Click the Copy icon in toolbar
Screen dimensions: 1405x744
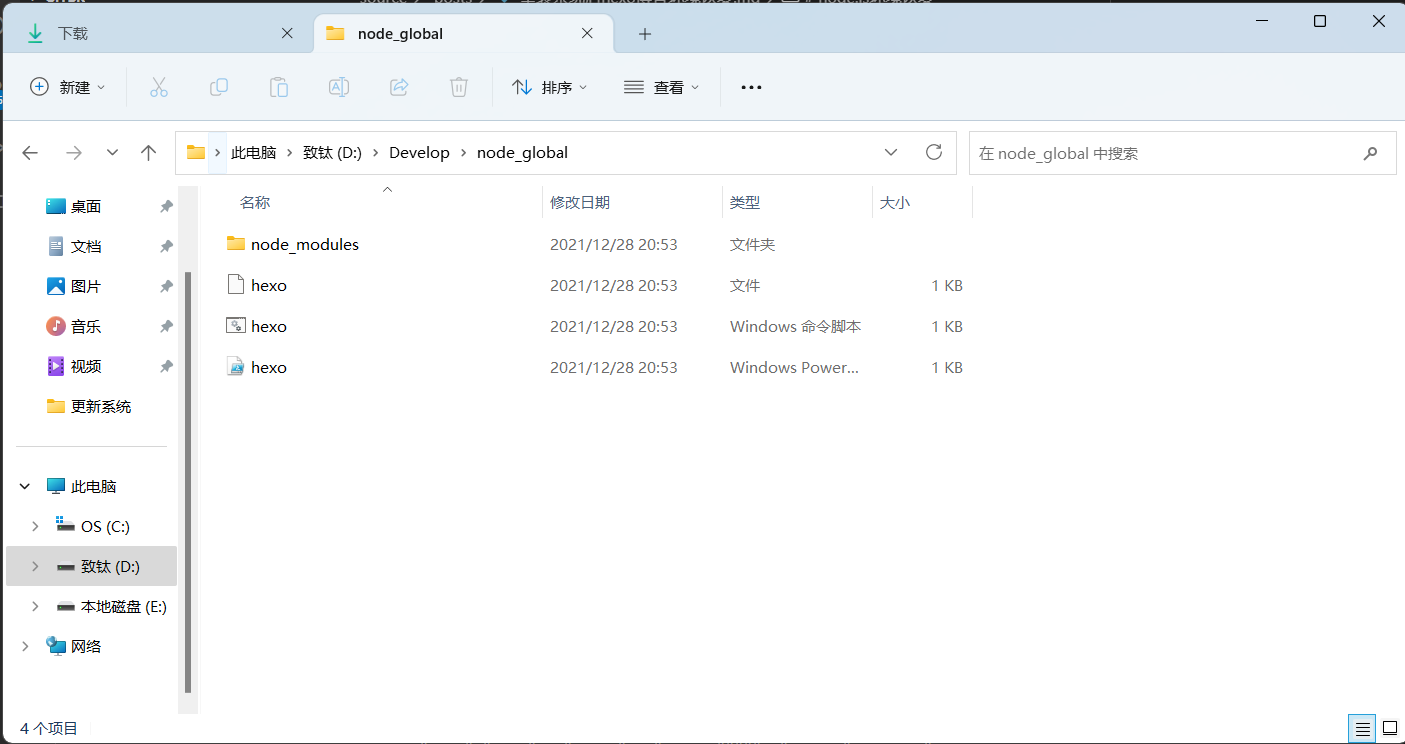coord(219,87)
